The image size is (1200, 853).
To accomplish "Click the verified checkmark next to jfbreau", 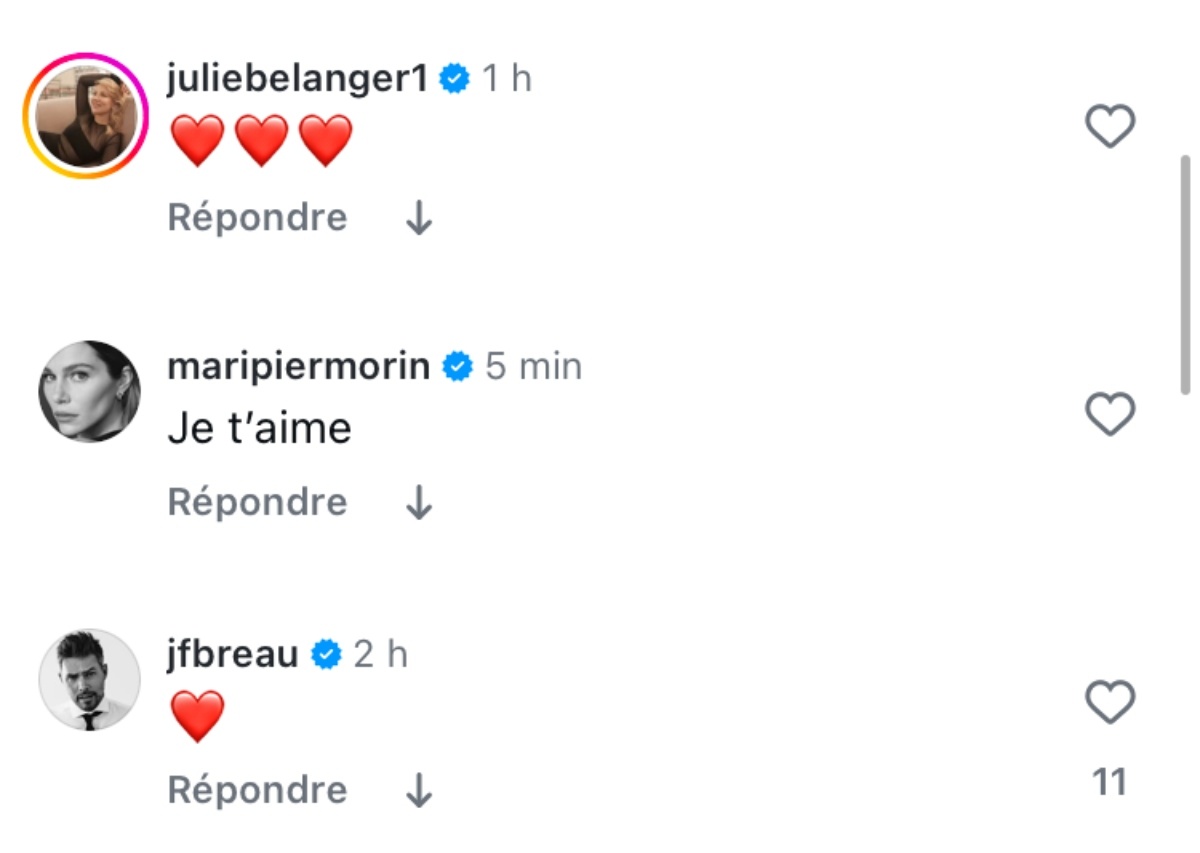I will click(326, 655).
